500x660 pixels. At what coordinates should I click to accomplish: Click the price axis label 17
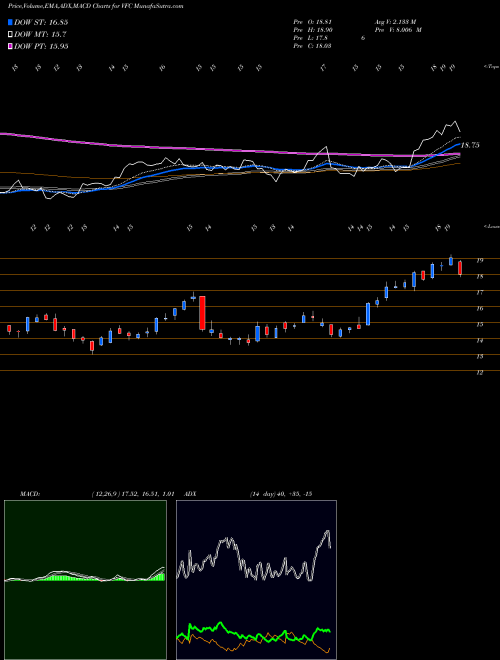pyautogui.click(x=479, y=292)
